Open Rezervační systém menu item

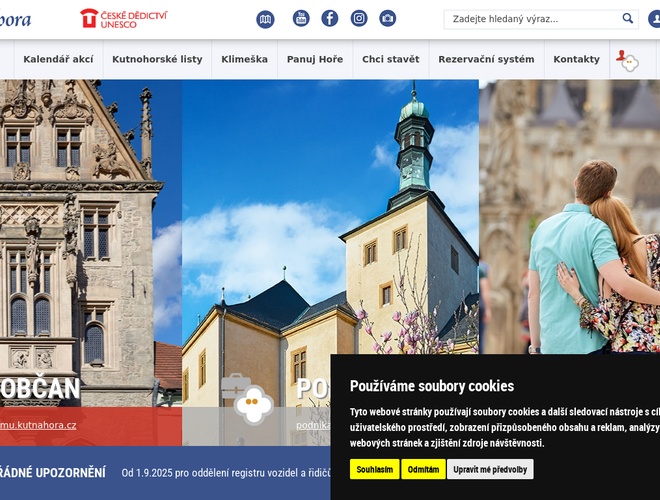[486, 60]
